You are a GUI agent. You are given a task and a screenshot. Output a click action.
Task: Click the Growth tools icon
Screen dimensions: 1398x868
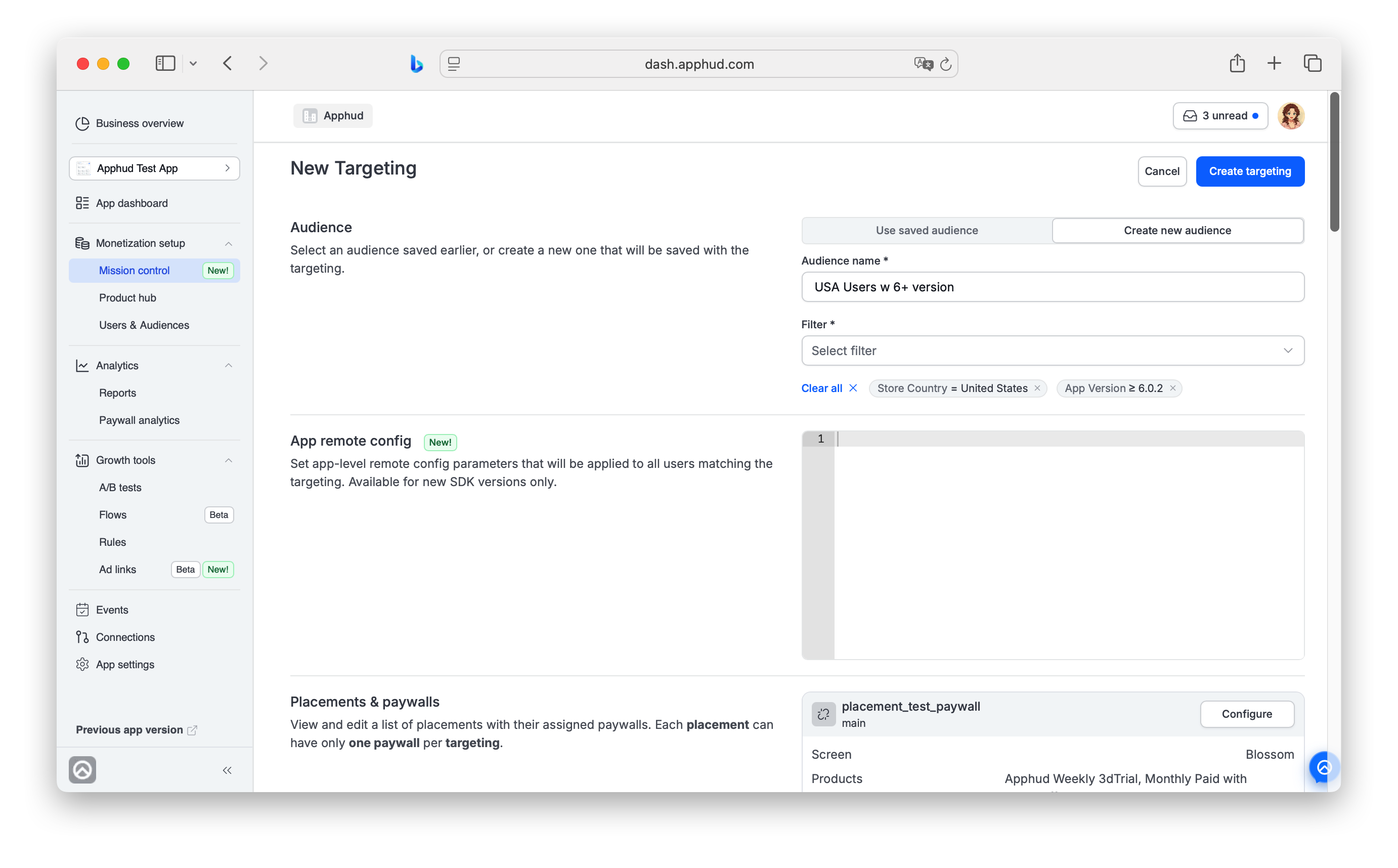click(82, 460)
